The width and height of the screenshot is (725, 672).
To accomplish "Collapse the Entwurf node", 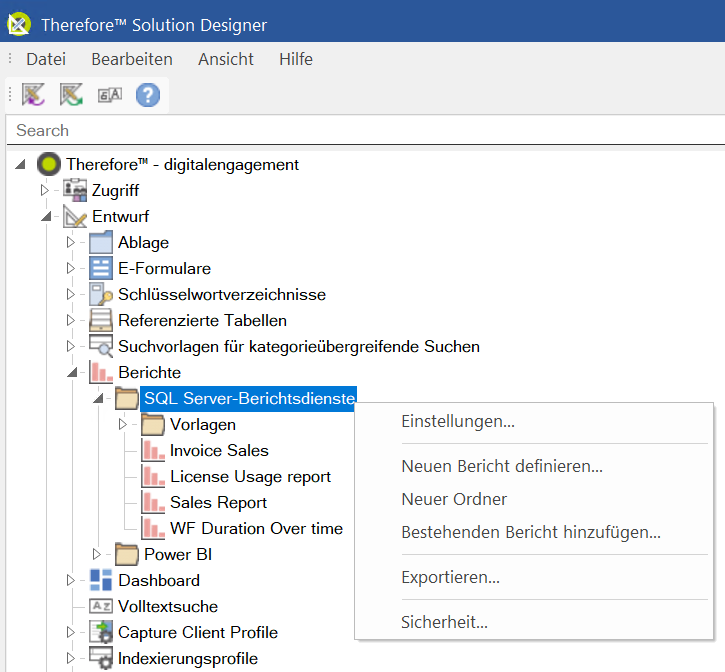I will (x=46, y=216).
